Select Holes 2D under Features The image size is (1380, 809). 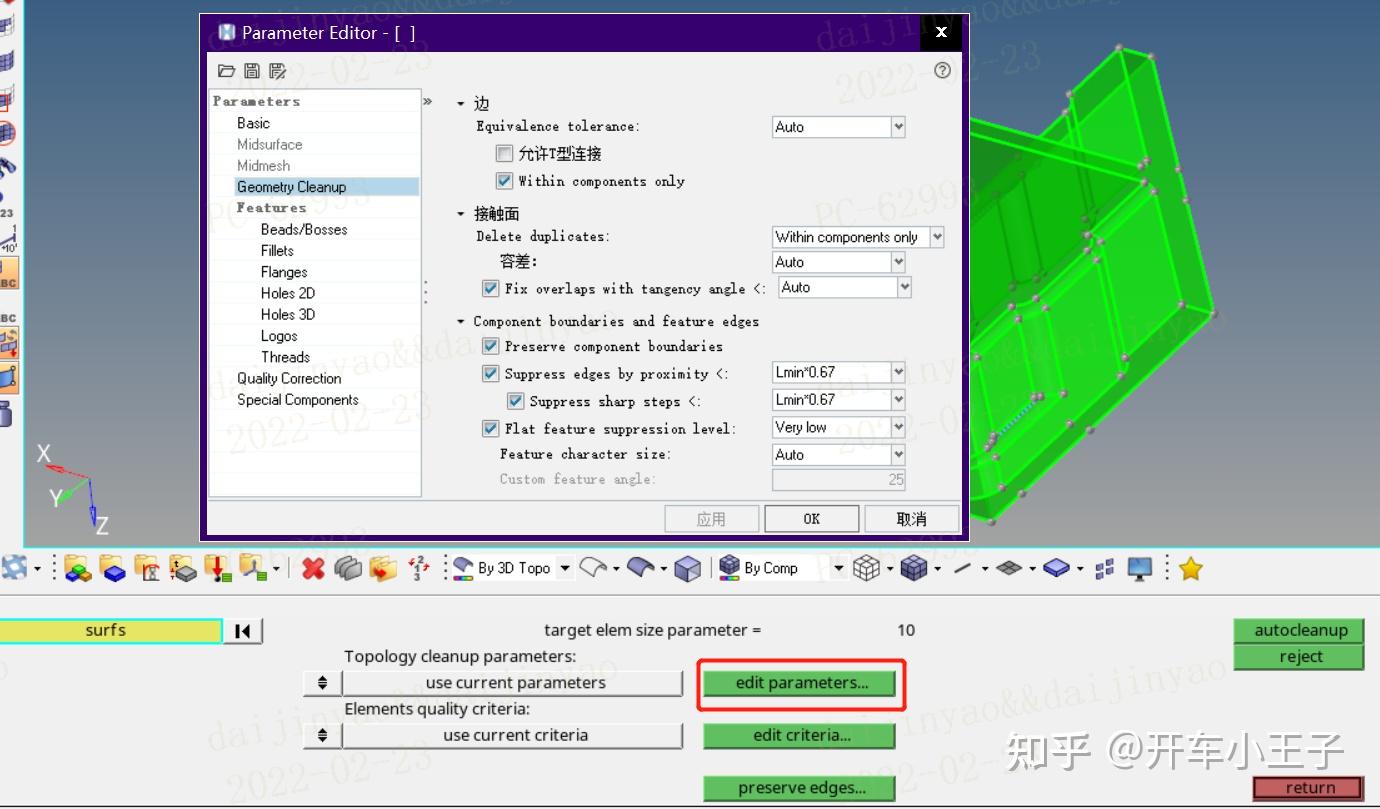[288, 293]
